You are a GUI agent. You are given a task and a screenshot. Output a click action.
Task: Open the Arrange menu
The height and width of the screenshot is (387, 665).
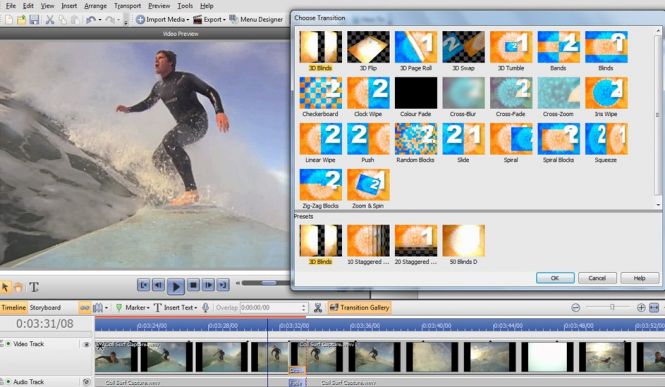(x=95, y=6)
